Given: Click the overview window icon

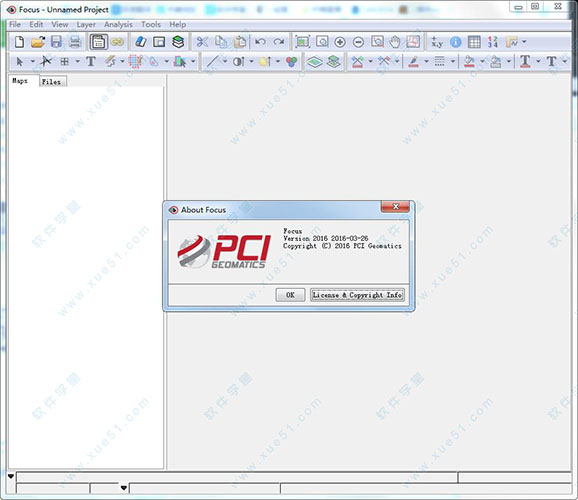Looking at the screenshot, I should (159, 42).
